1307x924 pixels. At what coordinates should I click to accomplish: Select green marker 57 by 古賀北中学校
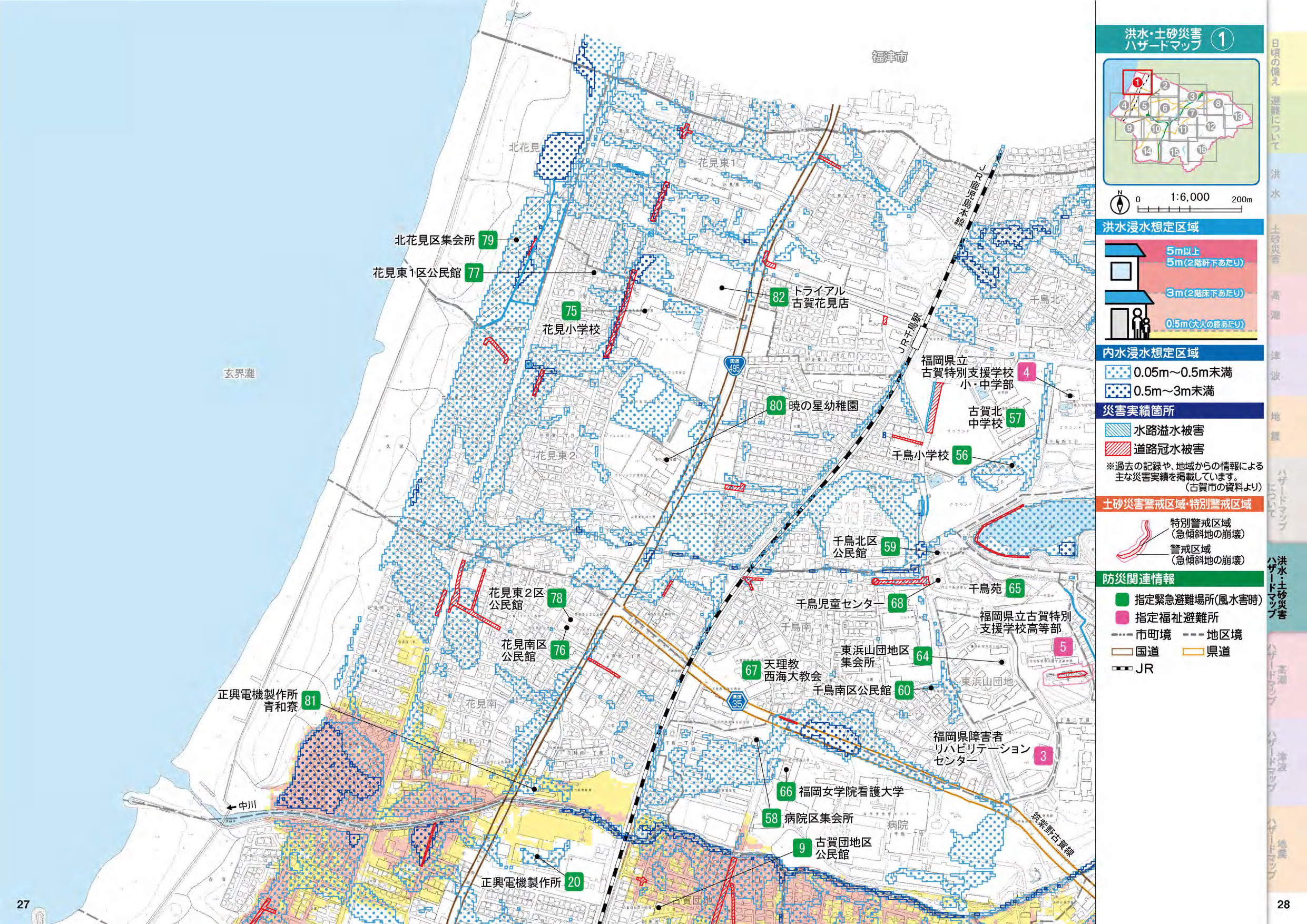tap(1016, 418)
